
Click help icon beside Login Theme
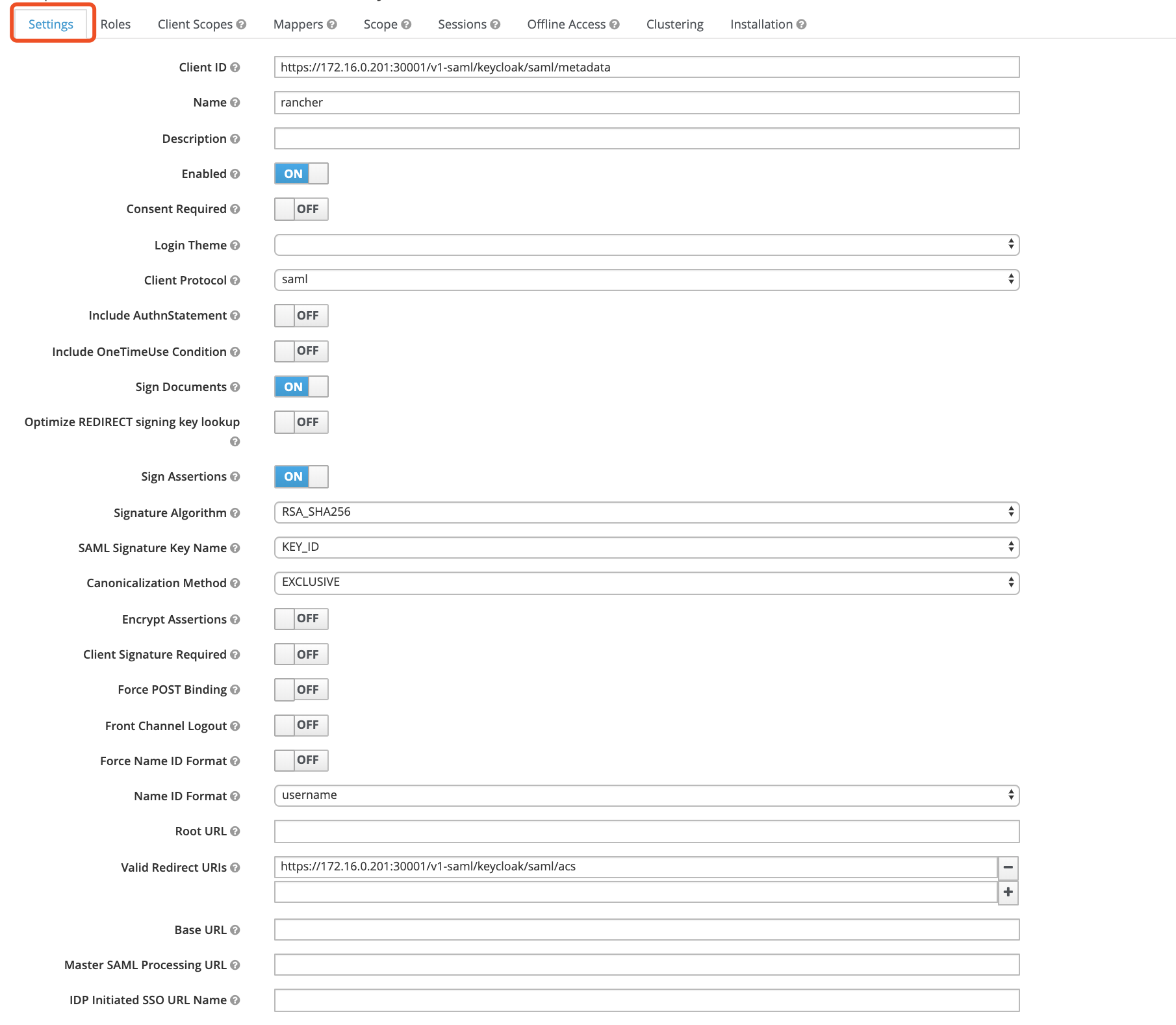(235, 246)
